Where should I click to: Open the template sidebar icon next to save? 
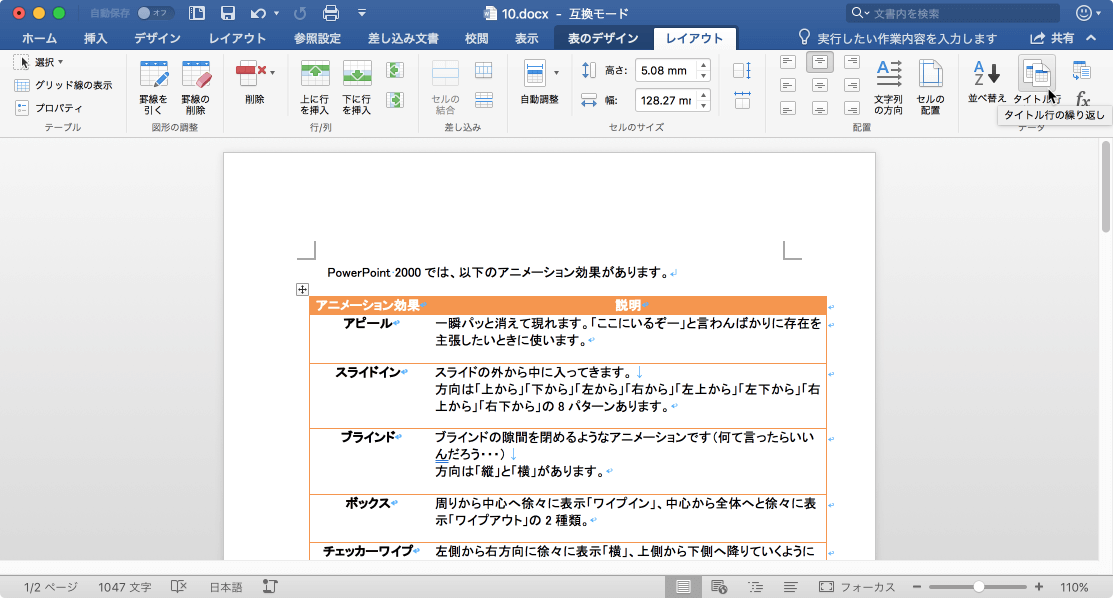click(x=197, y=13)
